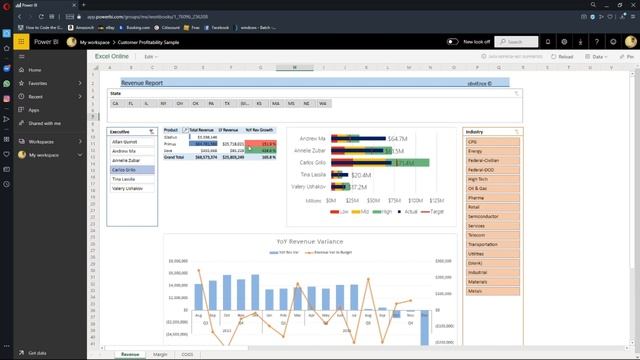Select the WA state slicer
Screen dimensions: 640x360
point(323,104)
